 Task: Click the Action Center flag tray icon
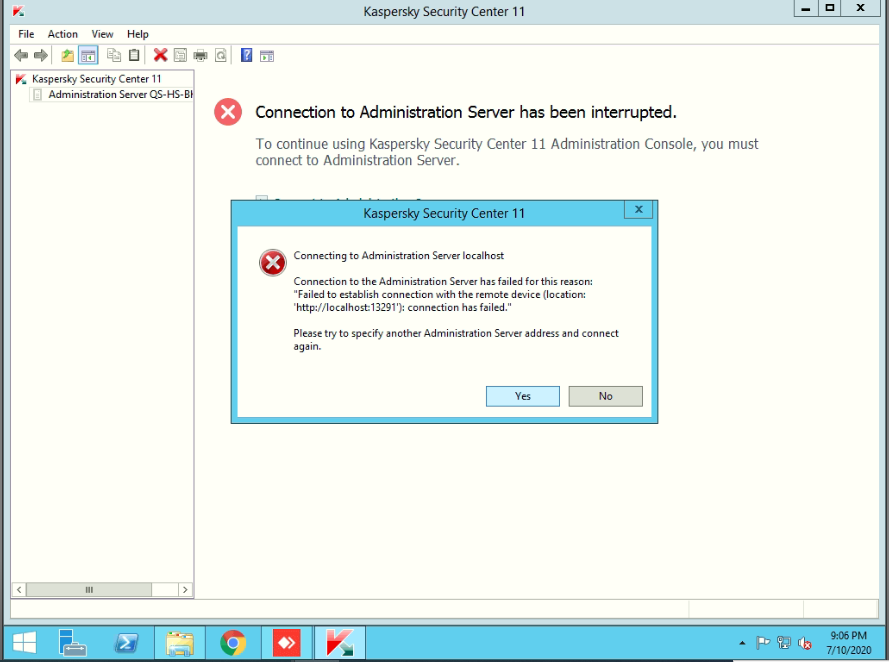point(763,643)
